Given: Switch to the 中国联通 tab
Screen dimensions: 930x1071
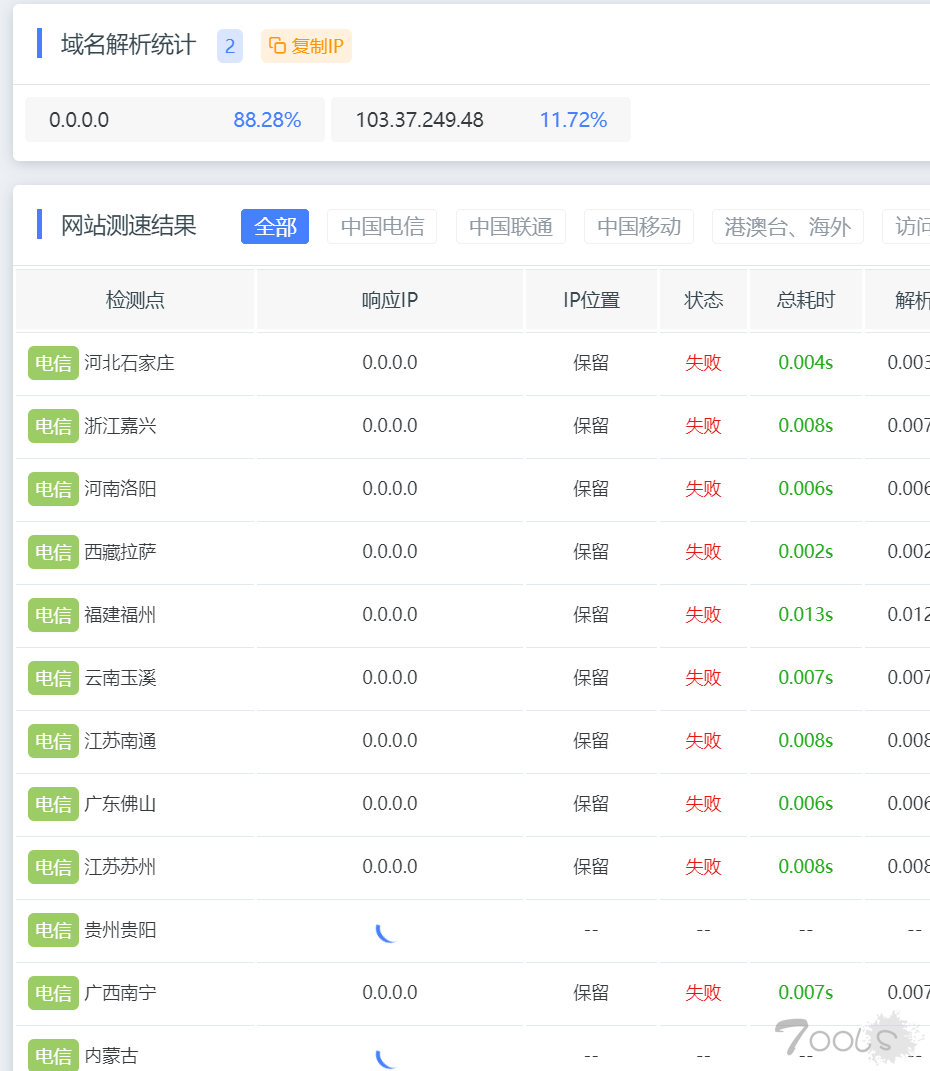Looking at the screenshot, I should tap(511, 227).
